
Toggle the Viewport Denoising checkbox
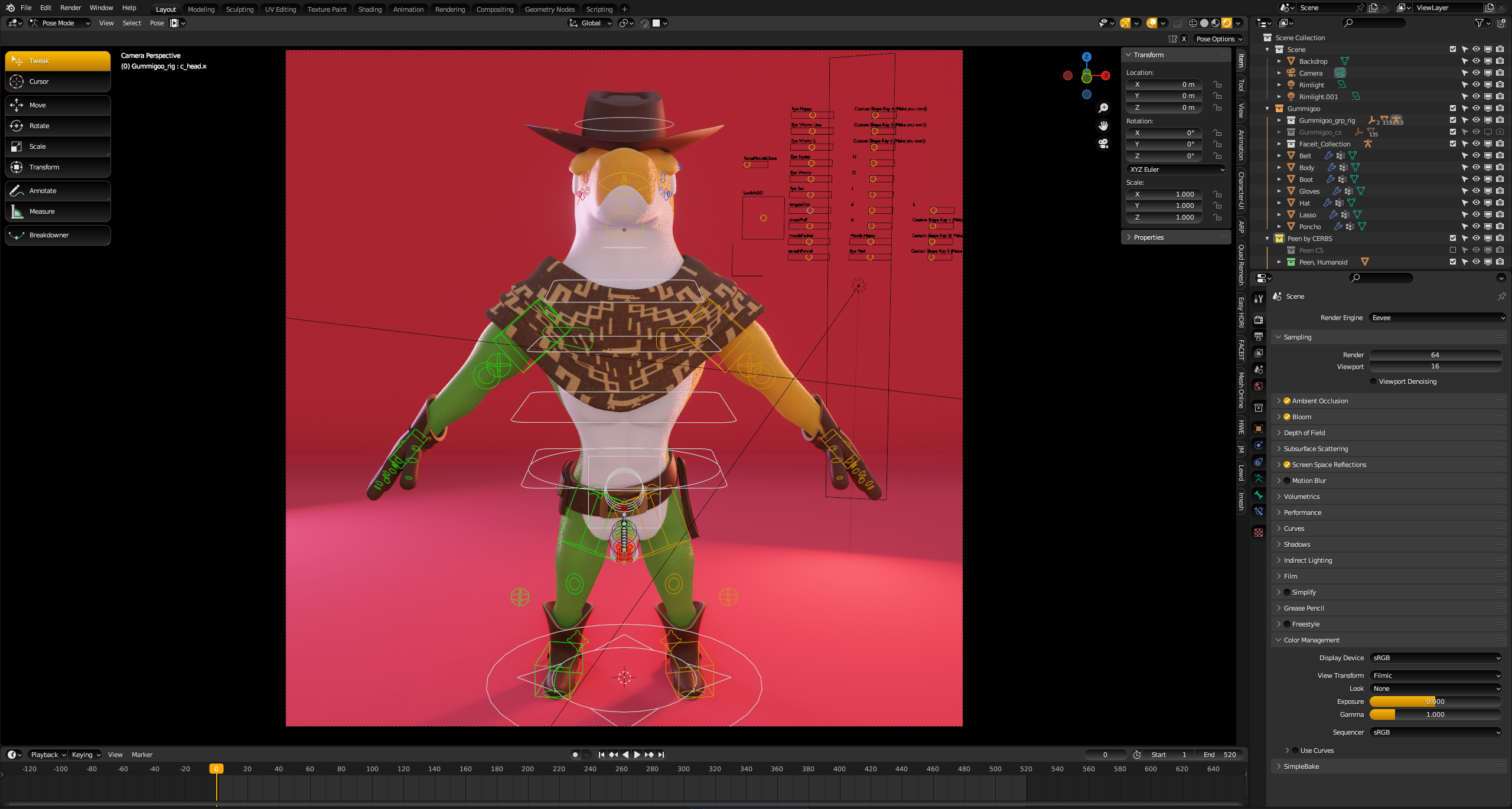click(x=1373, y=381)
